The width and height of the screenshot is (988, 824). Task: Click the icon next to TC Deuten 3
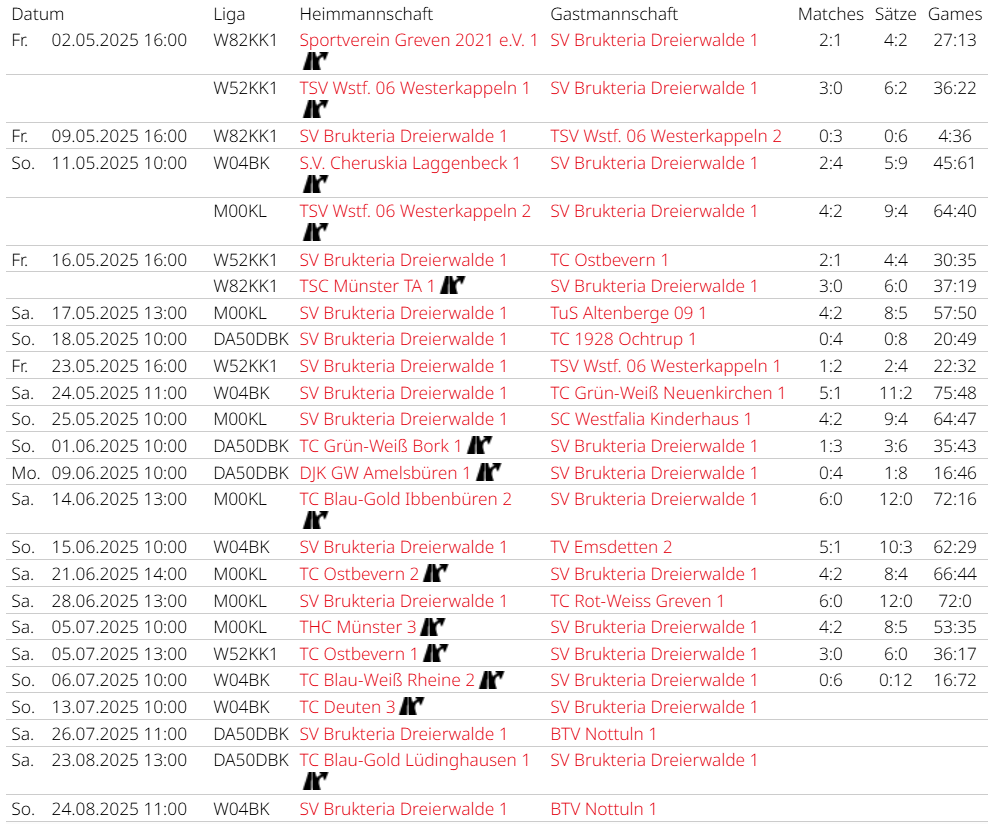412,707
